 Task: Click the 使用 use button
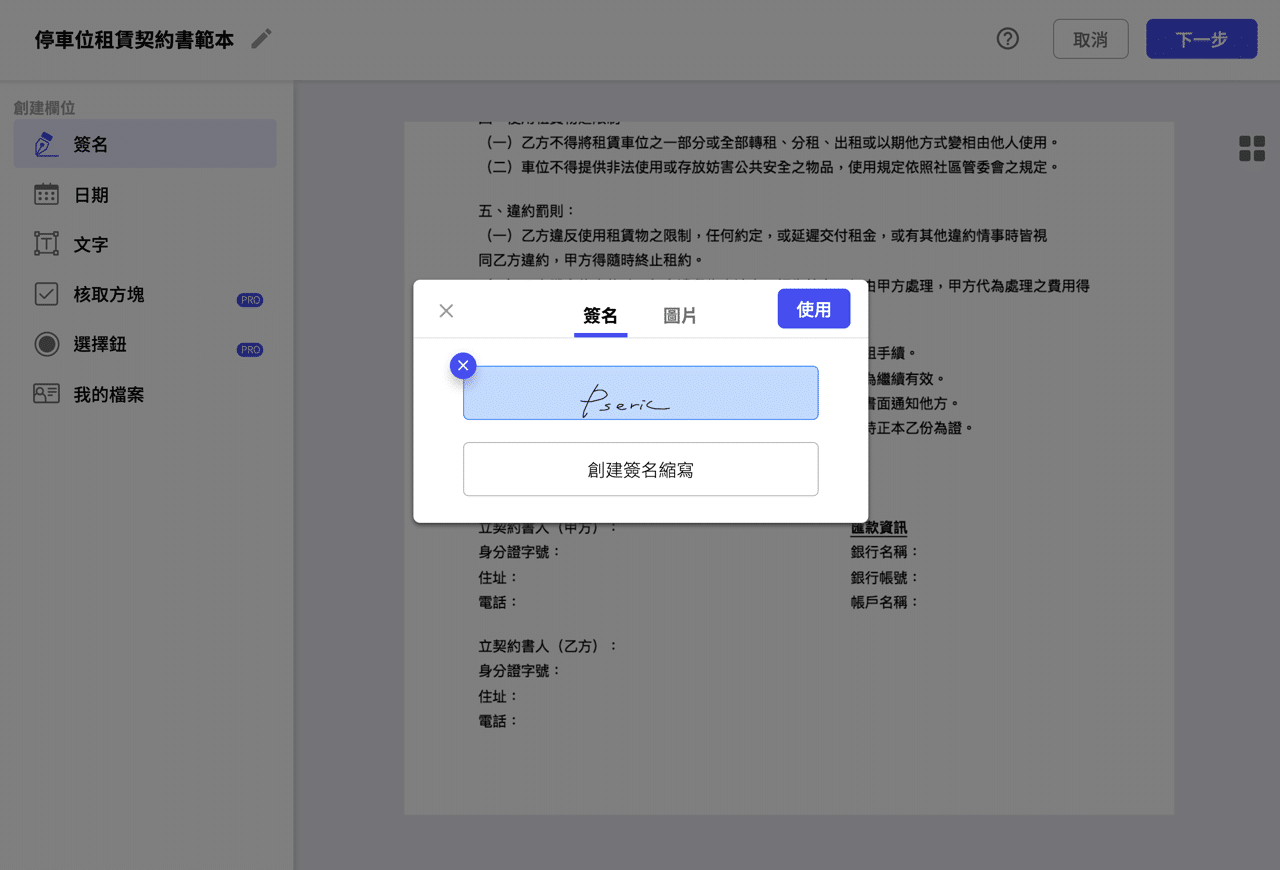(814, 309)
